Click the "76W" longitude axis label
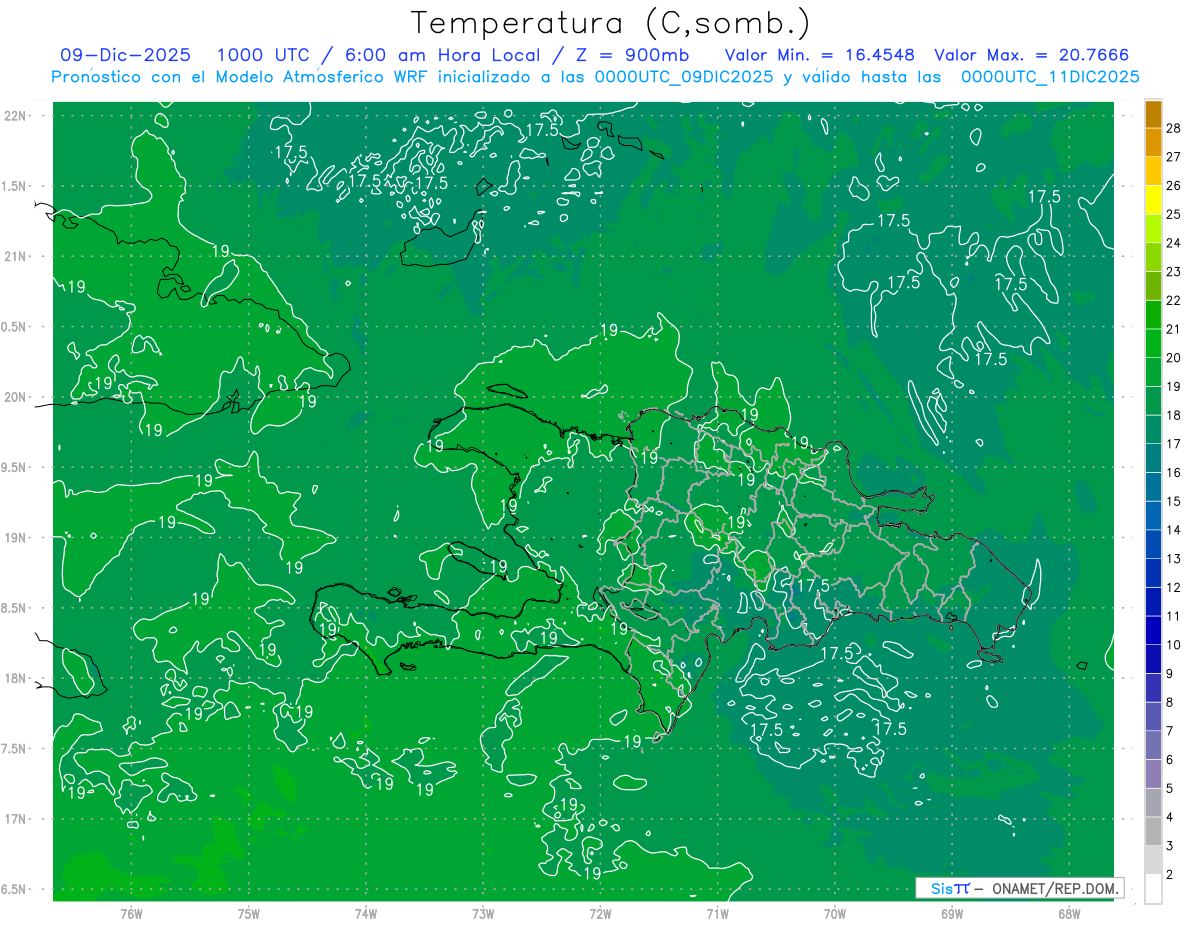1200x927 pixels. pos(130,913)
